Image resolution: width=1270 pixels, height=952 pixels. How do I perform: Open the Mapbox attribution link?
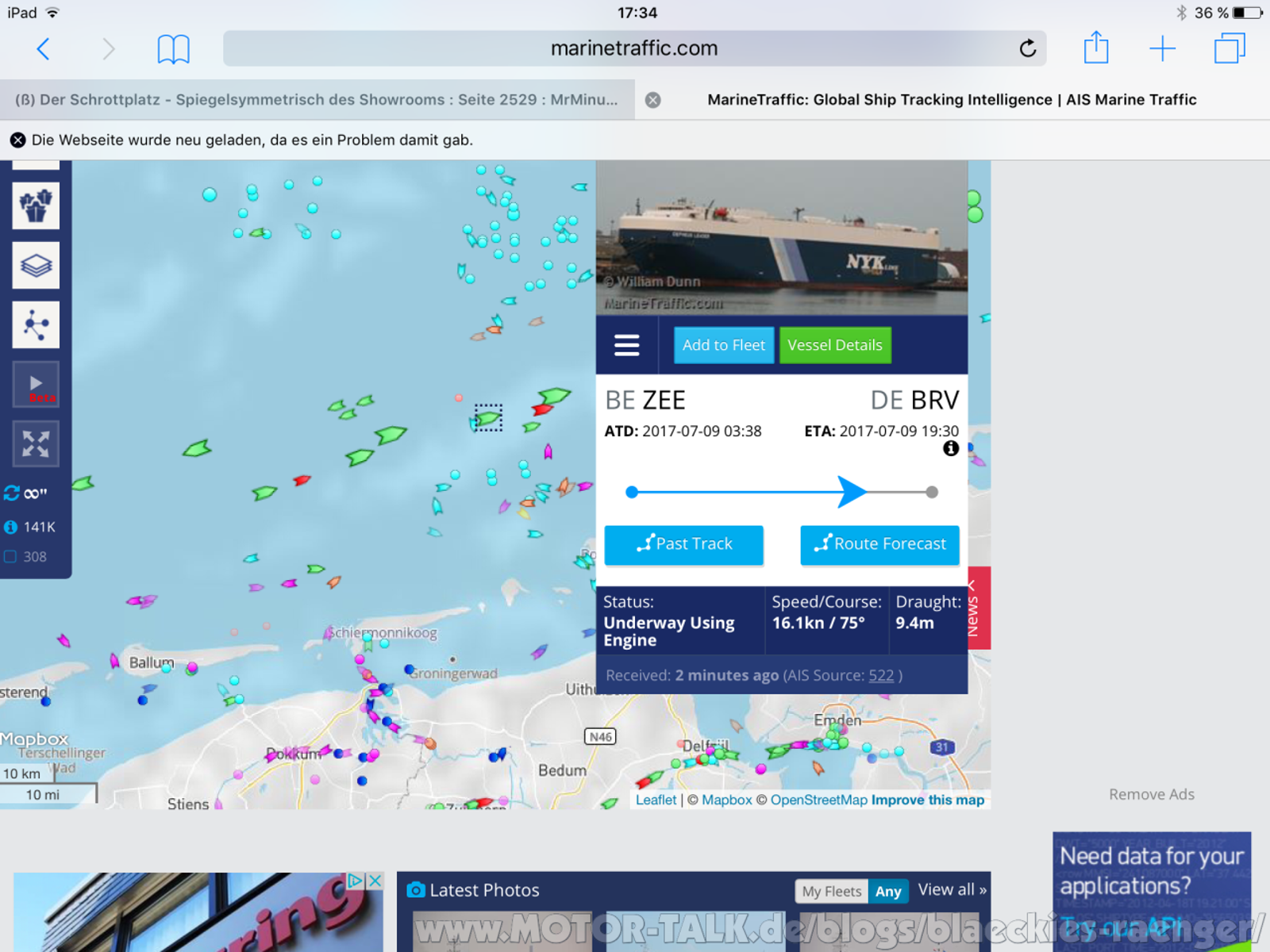726,800
